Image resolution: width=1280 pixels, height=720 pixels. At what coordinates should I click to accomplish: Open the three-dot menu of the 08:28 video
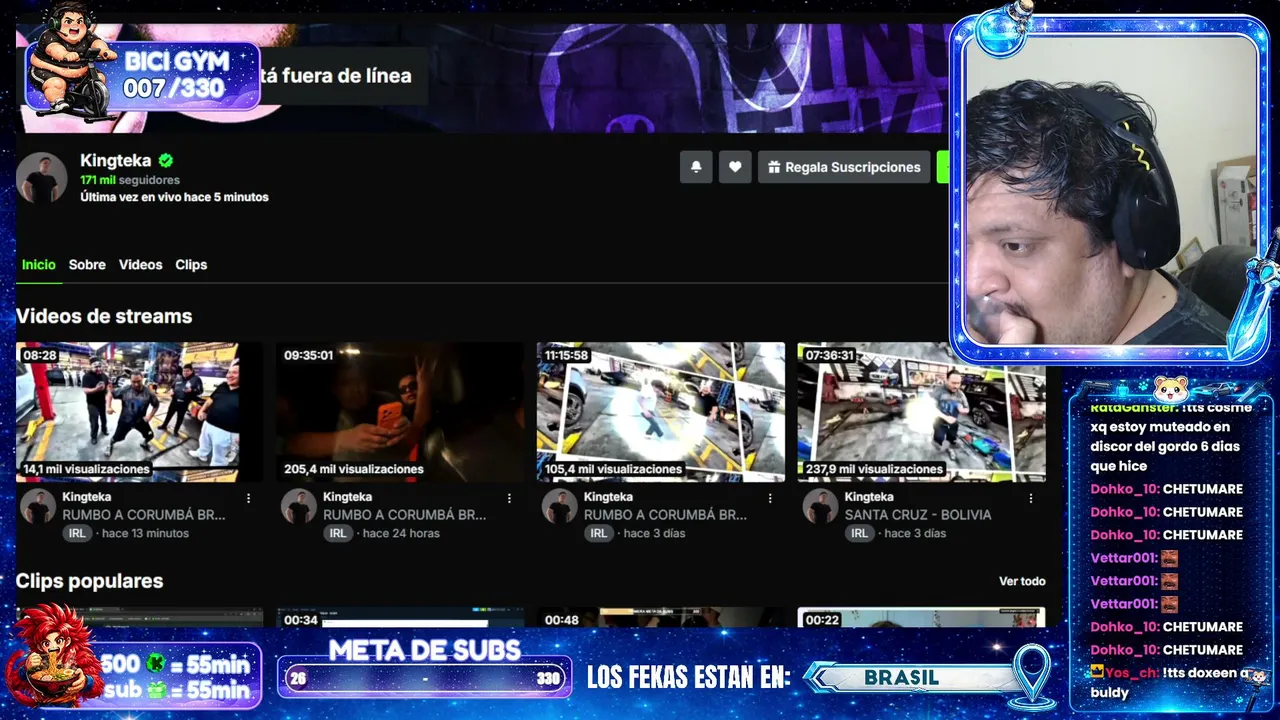(x=249, y=498)
